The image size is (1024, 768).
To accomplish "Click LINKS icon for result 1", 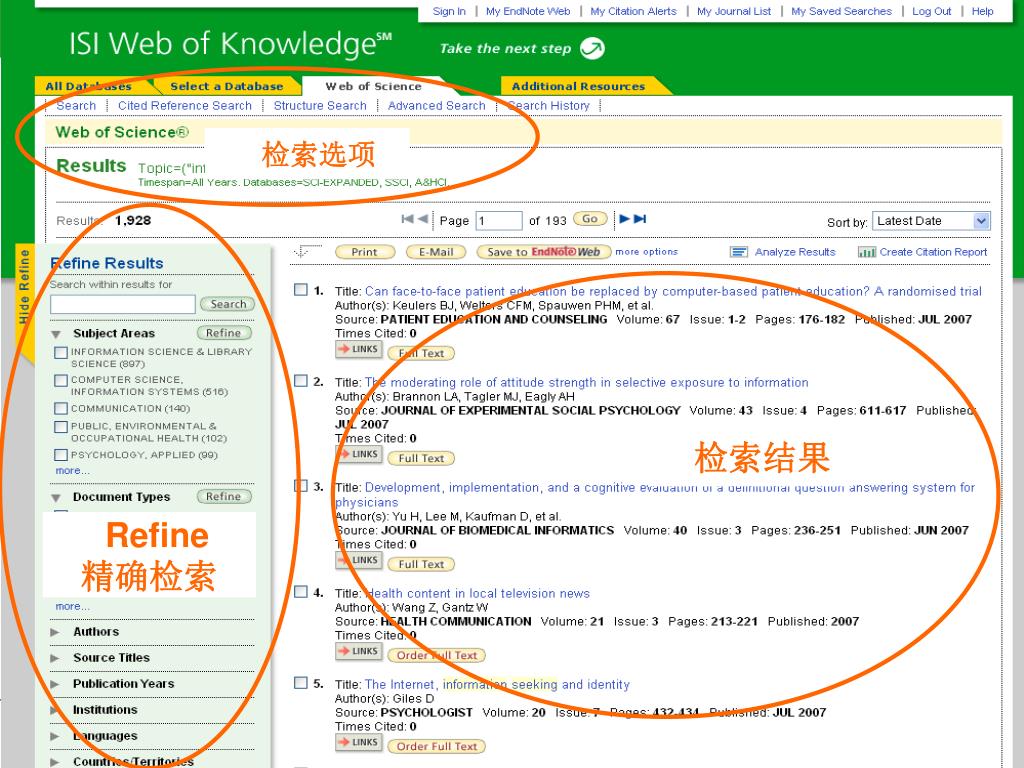I will coord(359,349).
